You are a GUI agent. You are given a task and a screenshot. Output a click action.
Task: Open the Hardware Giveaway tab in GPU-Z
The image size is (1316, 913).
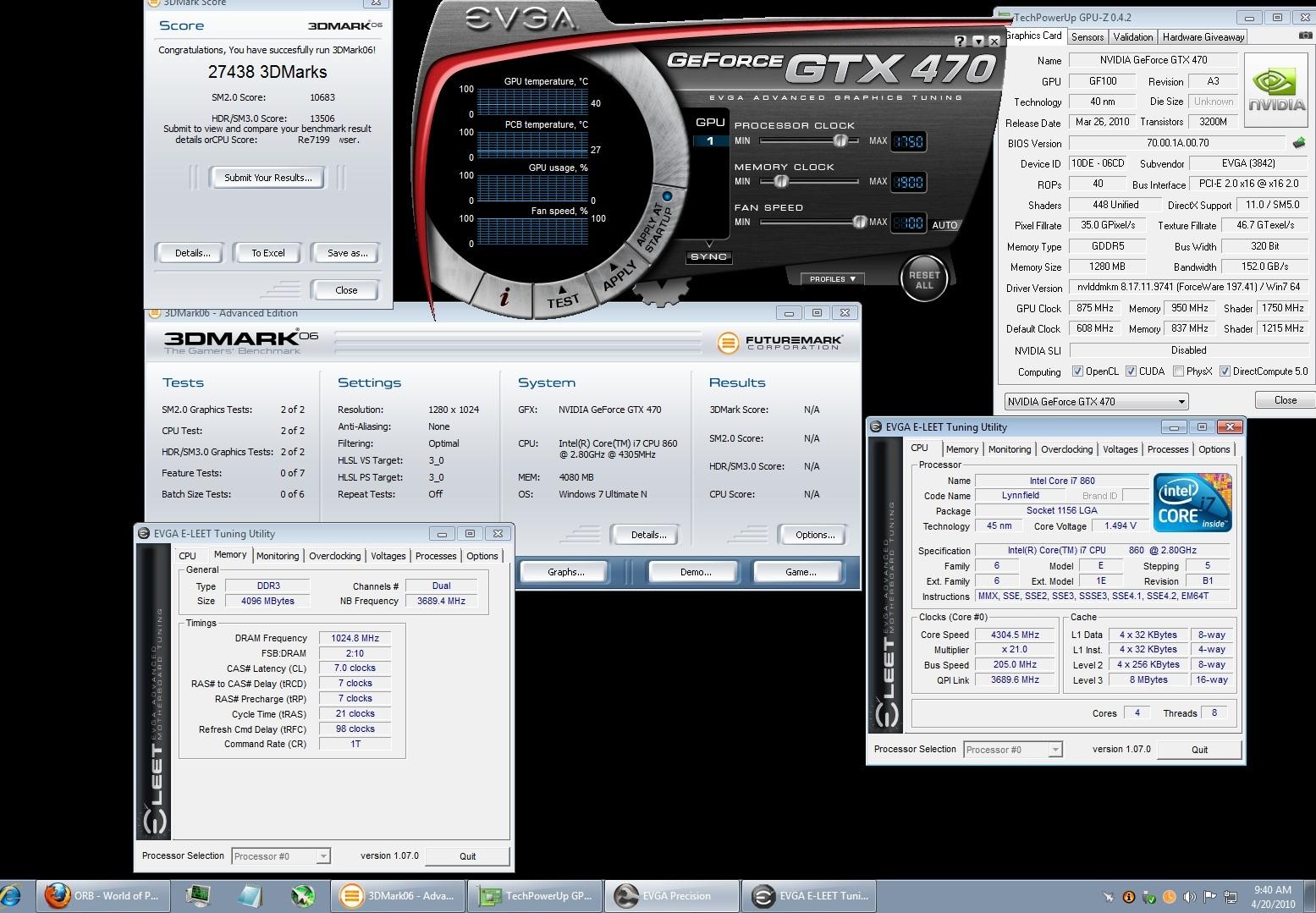click(1203, 37)
